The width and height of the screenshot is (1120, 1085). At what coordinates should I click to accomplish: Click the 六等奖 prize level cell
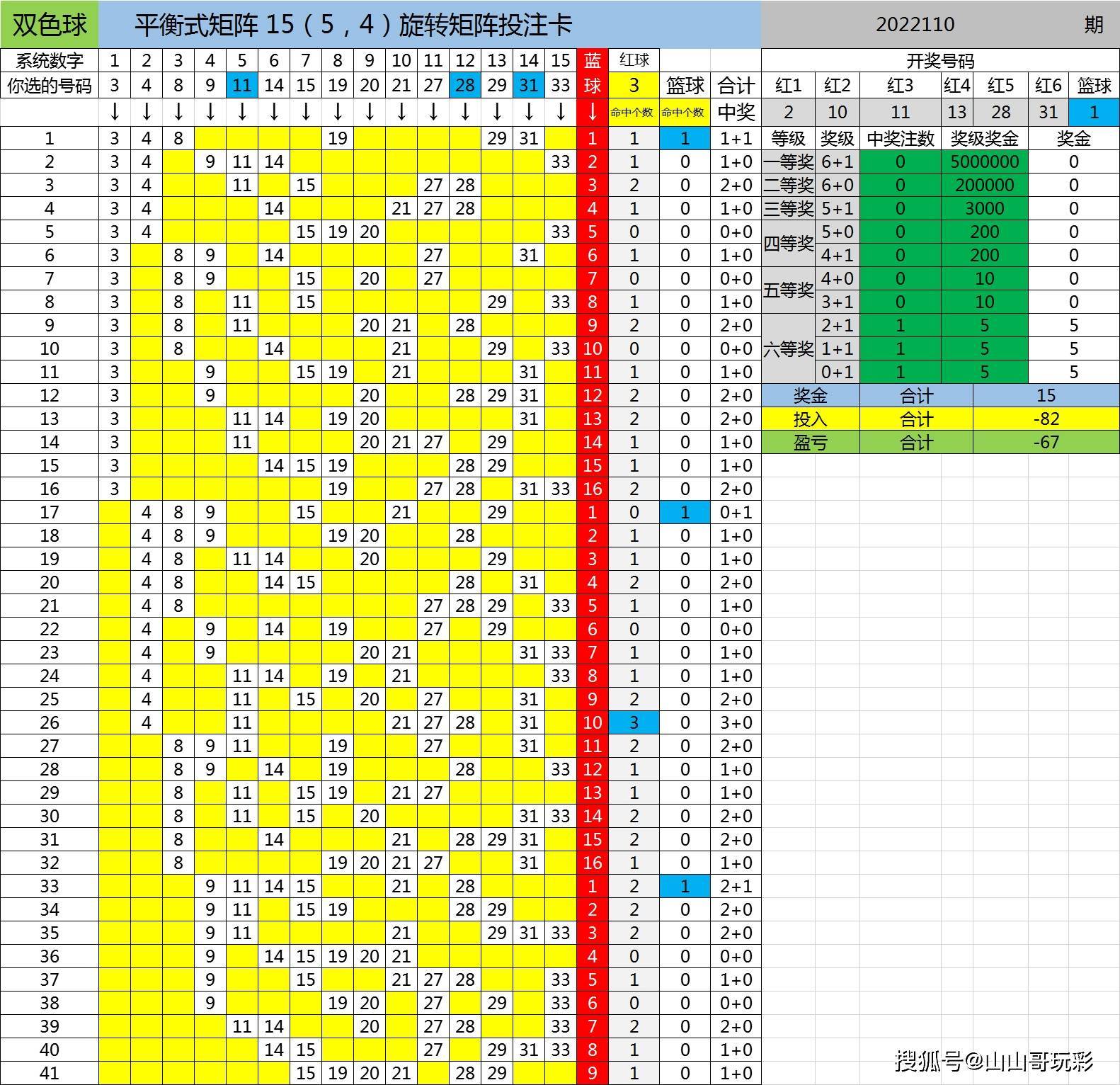point(788,348)
